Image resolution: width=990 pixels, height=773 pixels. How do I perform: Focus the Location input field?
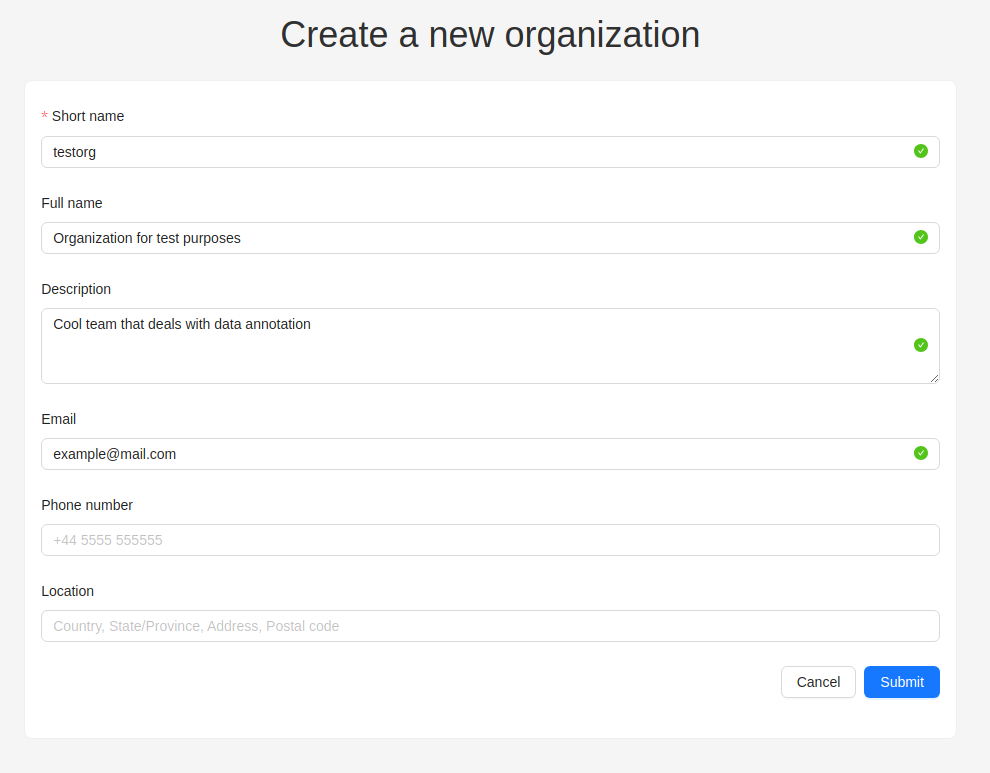pyautogui.click(x=490, y=626)
